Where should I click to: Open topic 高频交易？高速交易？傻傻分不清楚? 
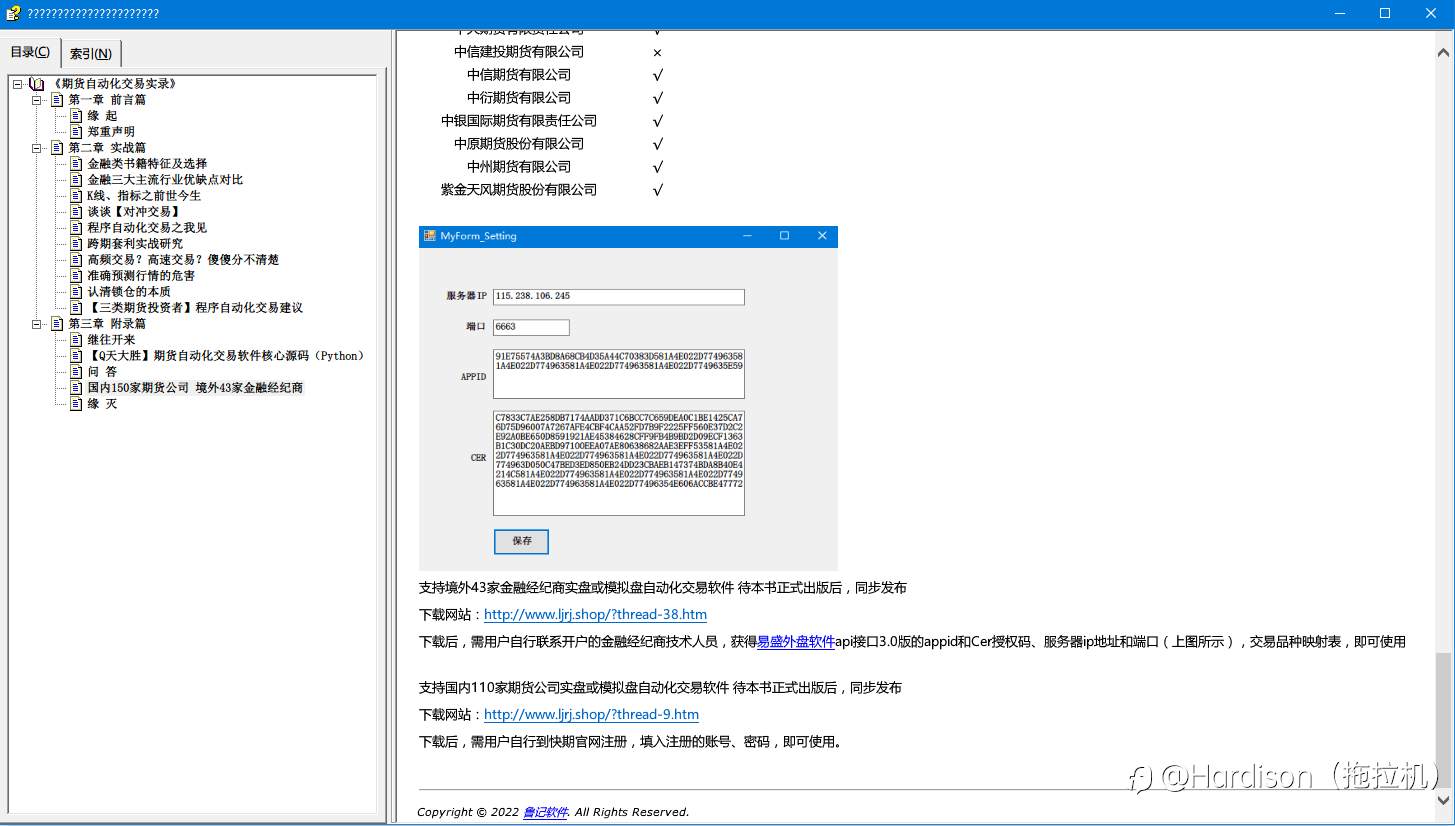(x=183, y=260)
